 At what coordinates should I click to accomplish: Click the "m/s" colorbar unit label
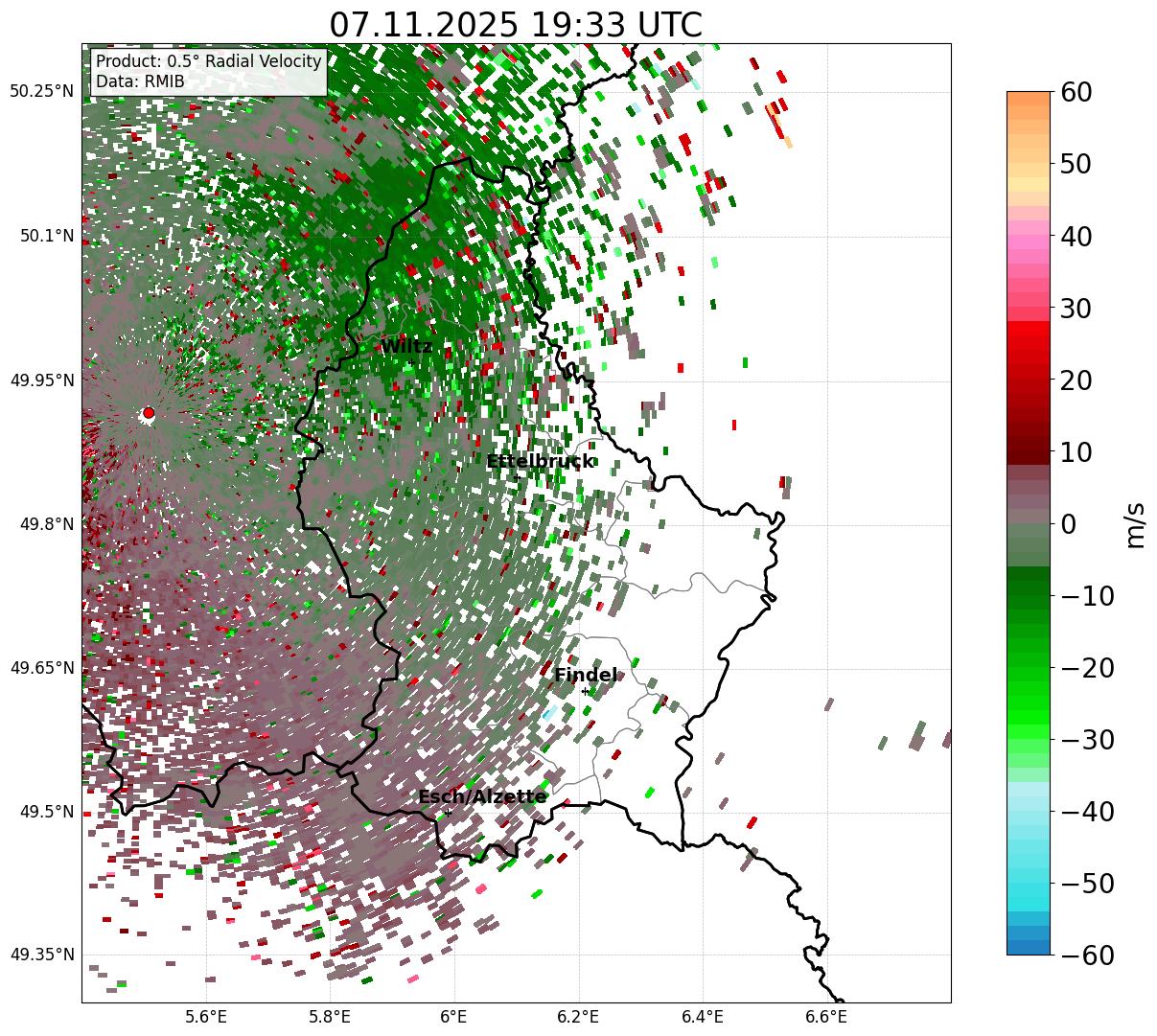(1135, 523)
